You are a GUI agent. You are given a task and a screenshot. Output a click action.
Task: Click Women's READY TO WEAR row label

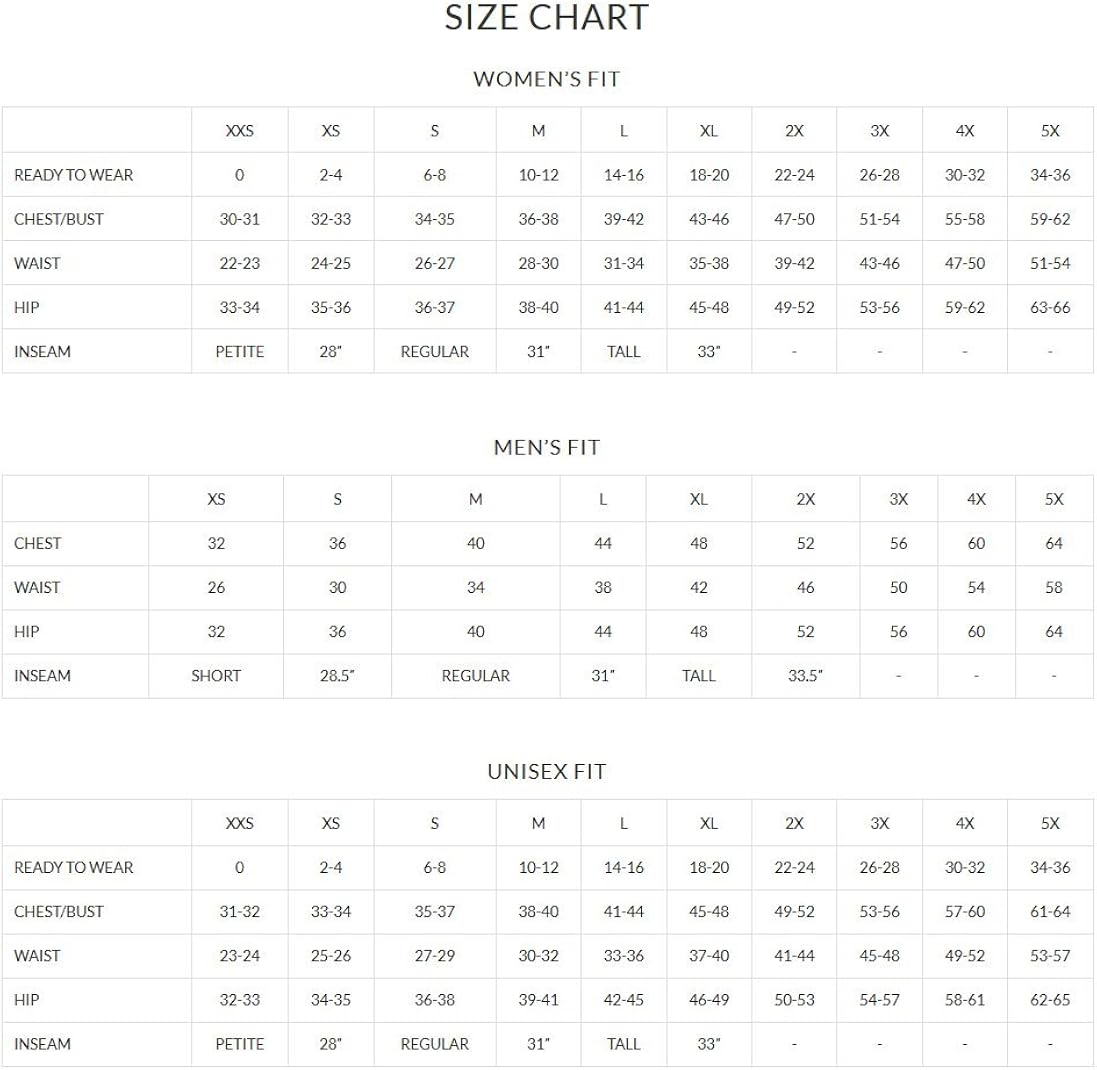click(x=73, y=175)
